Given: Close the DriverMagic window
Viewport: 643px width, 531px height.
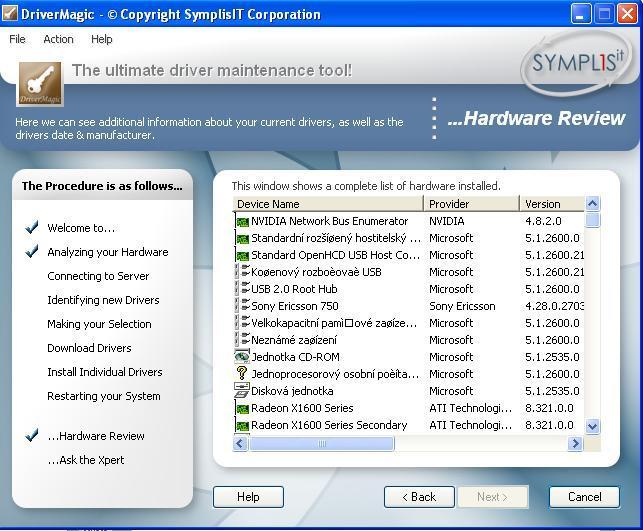Looking at the screenshot, I should tap(627, 14).
